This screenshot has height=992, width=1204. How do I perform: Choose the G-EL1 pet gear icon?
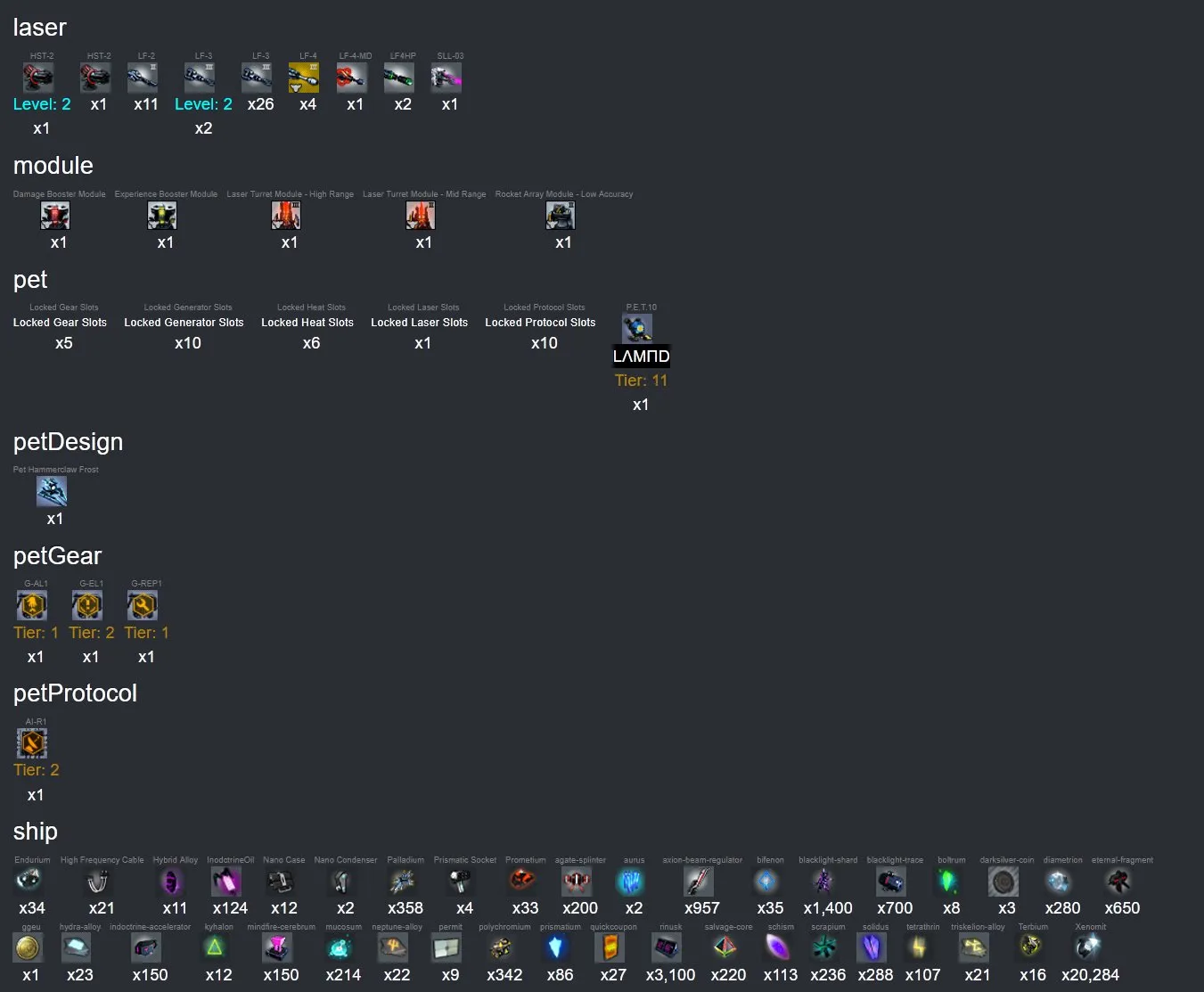click(87, 606)
